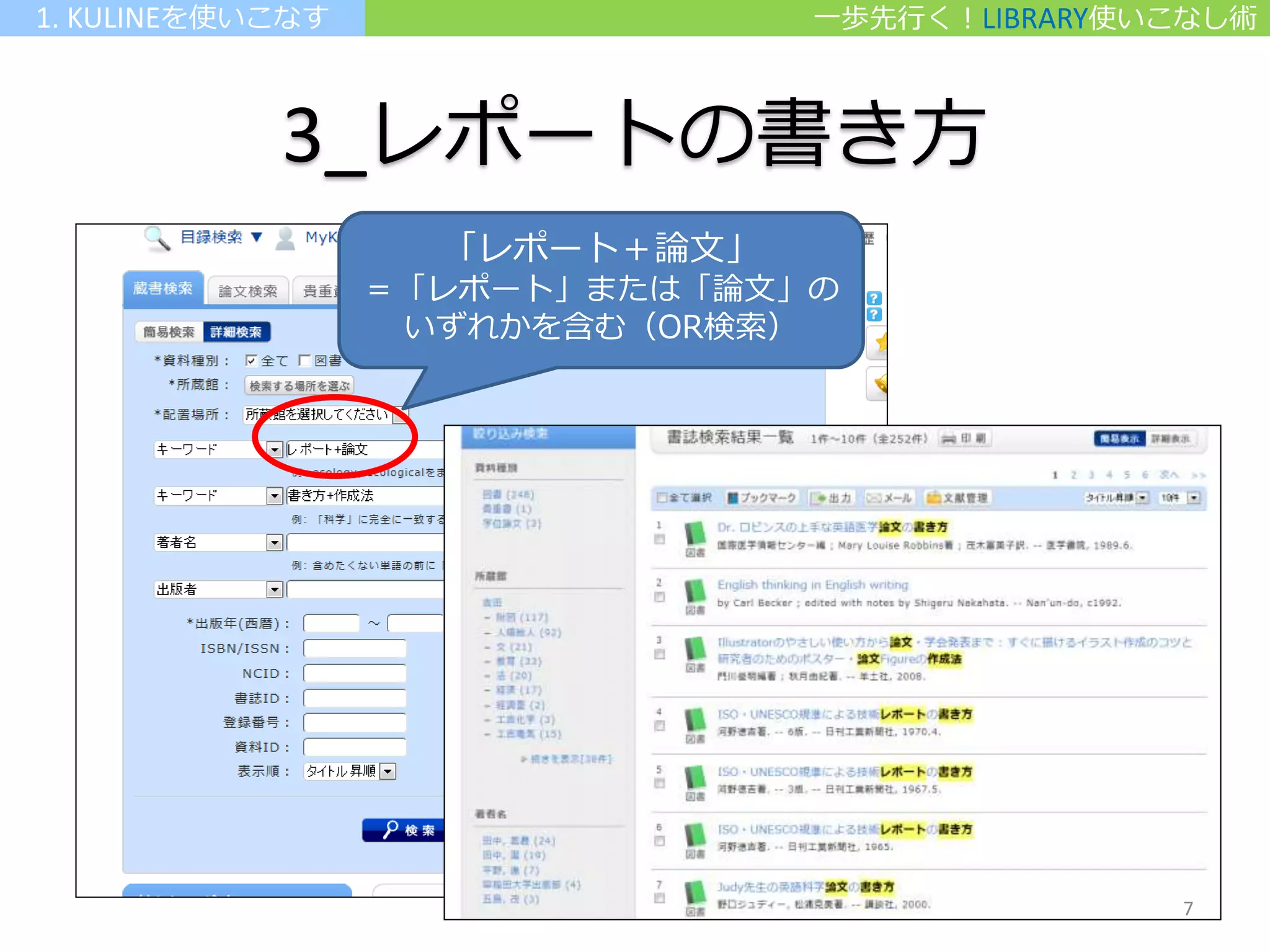Switch to the 詳細検索 mode tab
The height and width of the screenshot is (952, 1270).
(236, 332)
